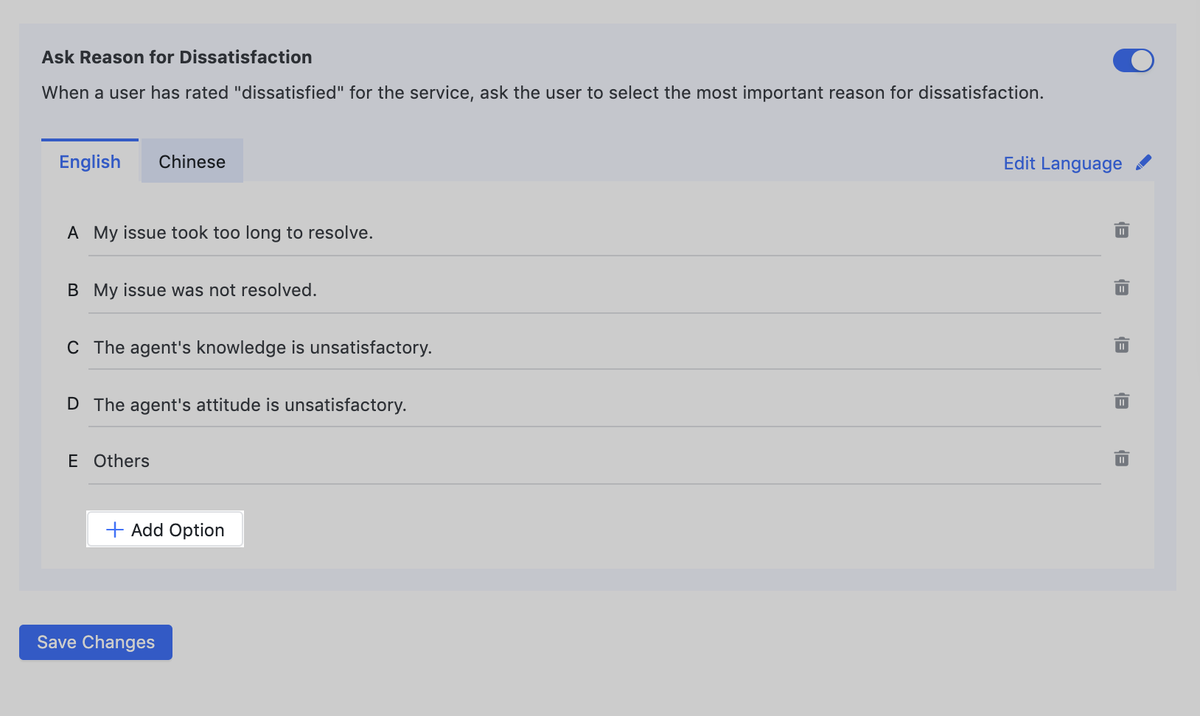The image size is (1200, 716).
Task: Disable the Ask Reason for Dissatisfaction switch
Action: click(x=1132, y=61)
